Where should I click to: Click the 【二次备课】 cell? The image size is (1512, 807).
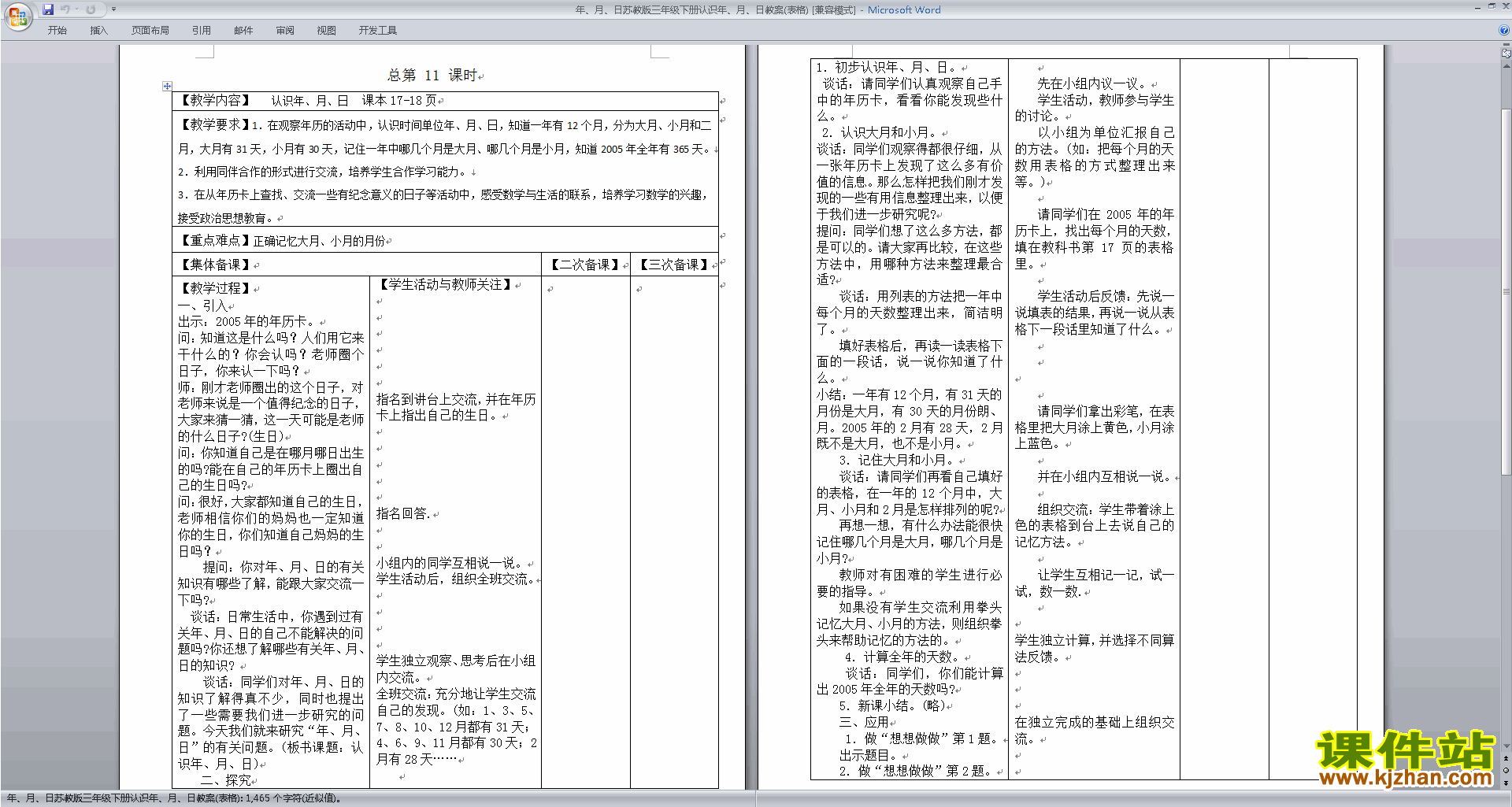tap(584, 265)
